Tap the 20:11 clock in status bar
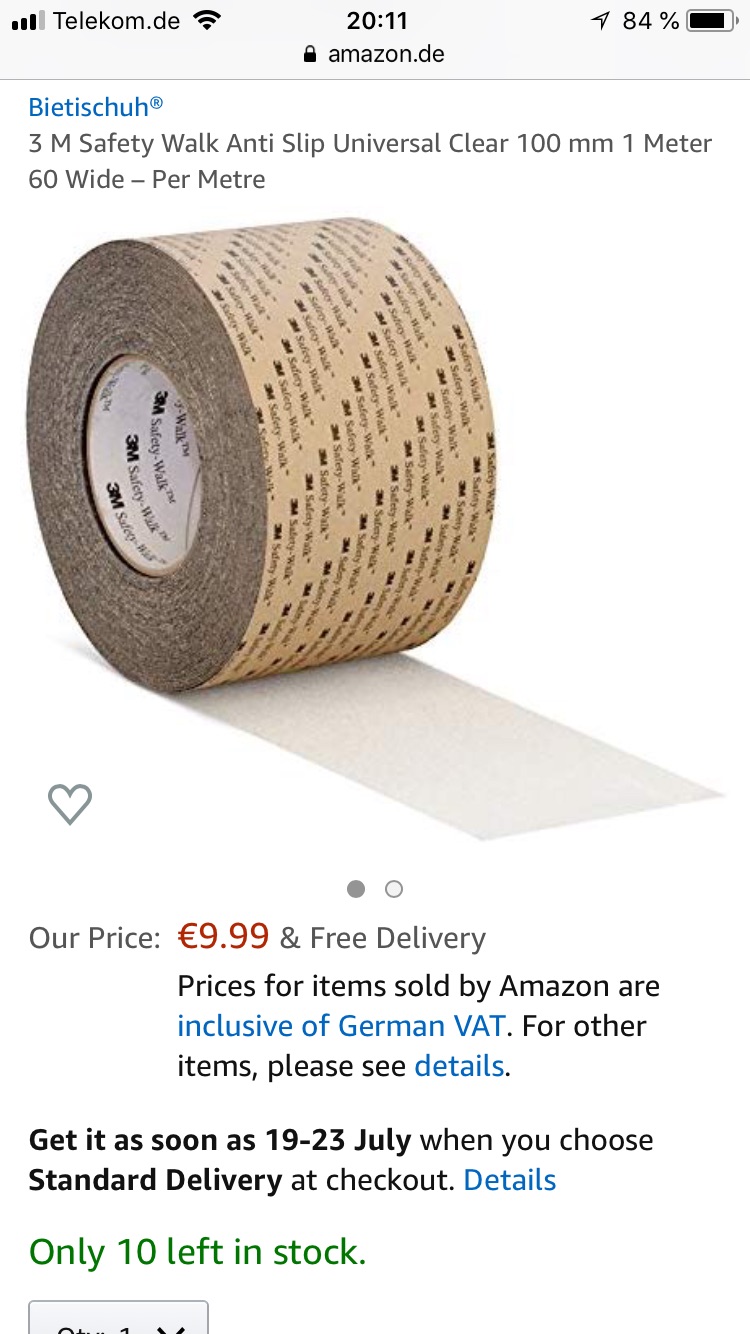Viewport: 750px width, 1334px height. click(375, 20)
